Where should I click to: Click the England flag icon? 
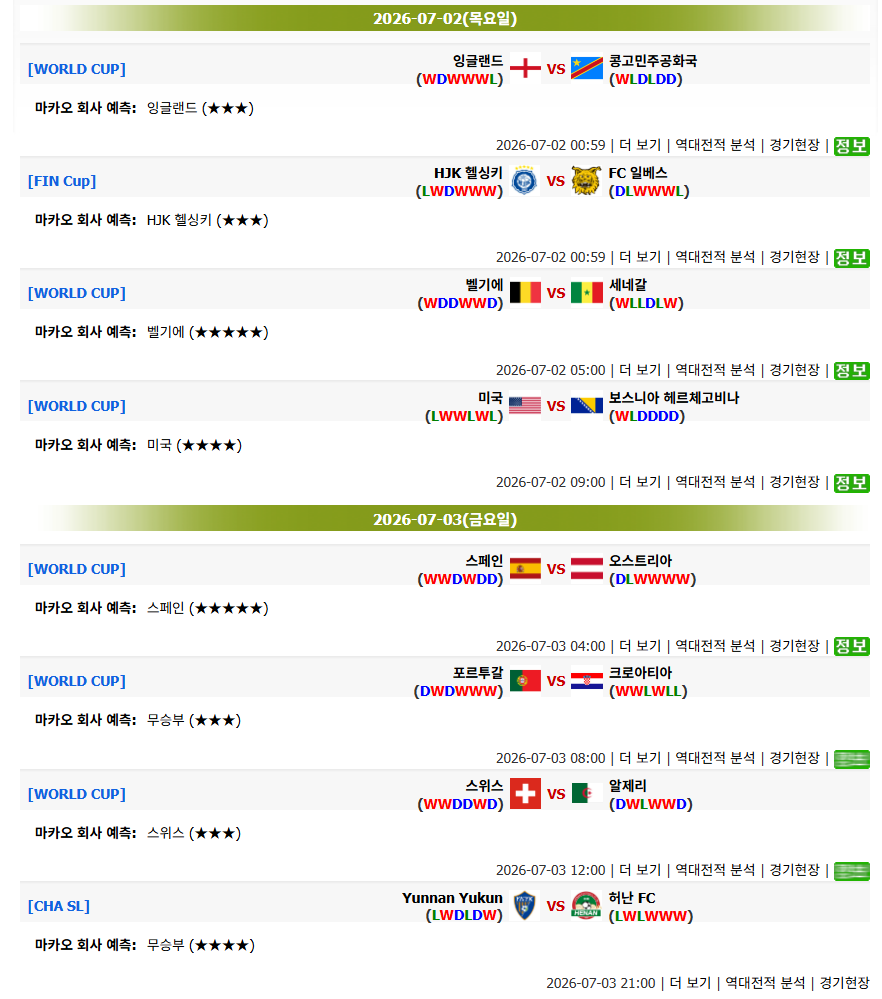coord(525,68)
